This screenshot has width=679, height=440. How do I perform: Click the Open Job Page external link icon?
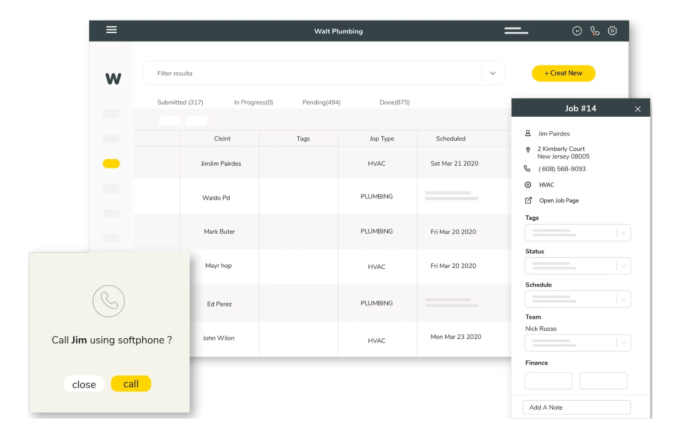point(527,200)
